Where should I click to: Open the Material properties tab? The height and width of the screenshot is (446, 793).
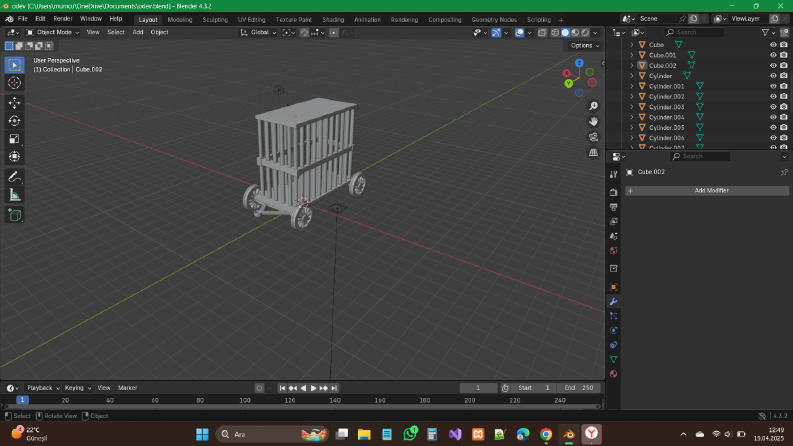coord(613,374)
